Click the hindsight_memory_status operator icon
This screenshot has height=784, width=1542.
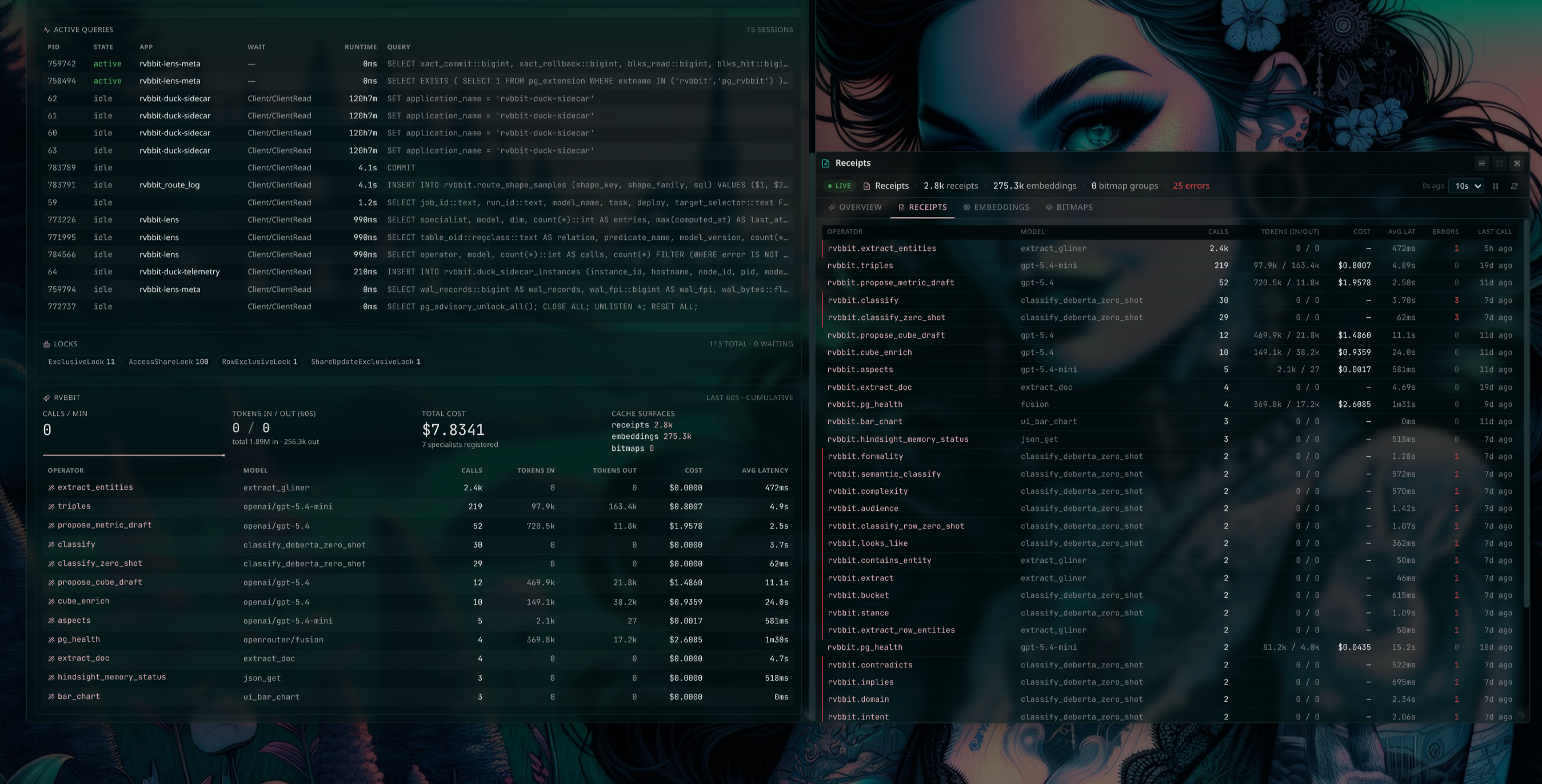click(x=51, y=678)
